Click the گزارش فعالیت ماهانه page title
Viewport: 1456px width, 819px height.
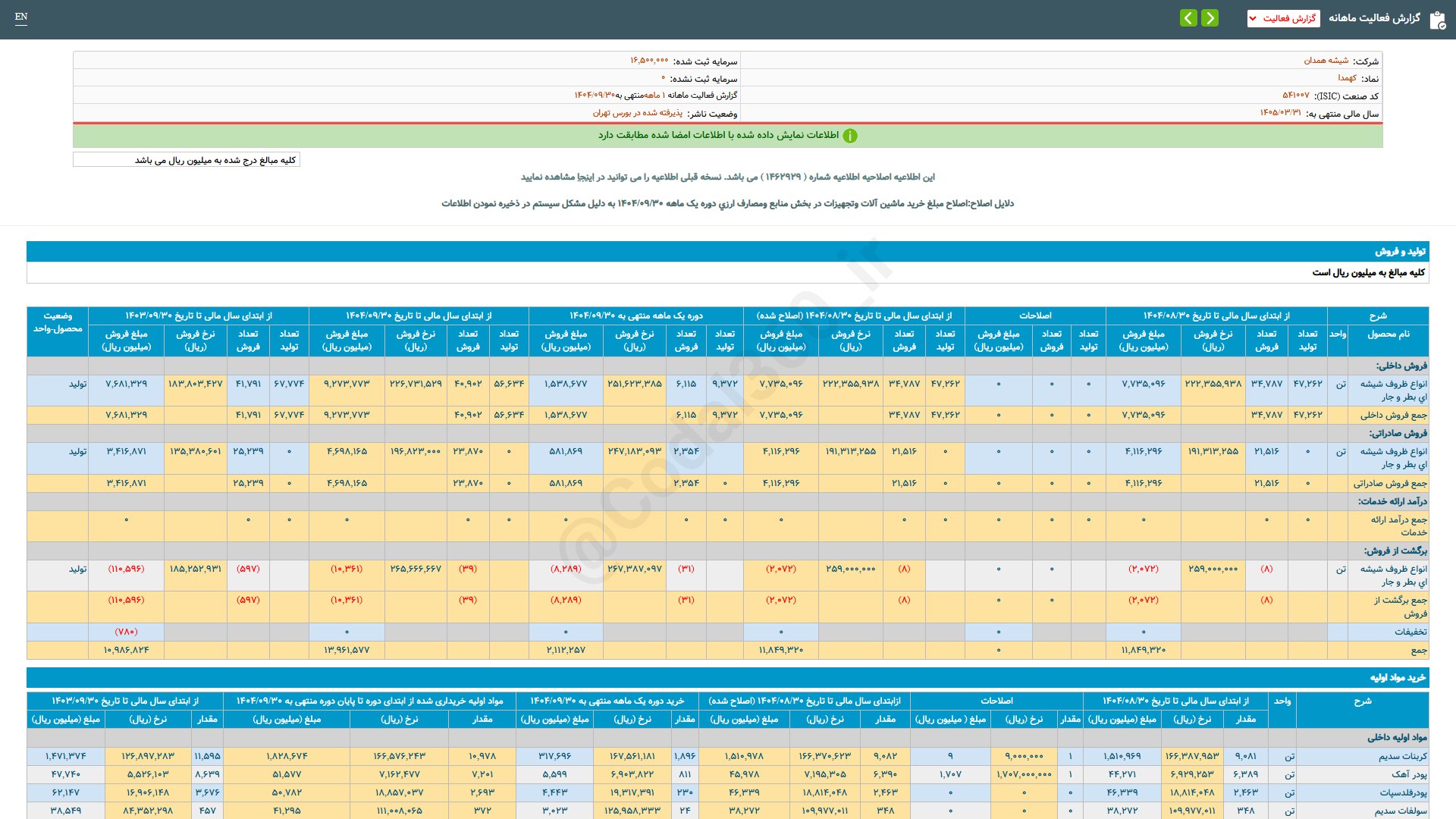coord(1373,18)
